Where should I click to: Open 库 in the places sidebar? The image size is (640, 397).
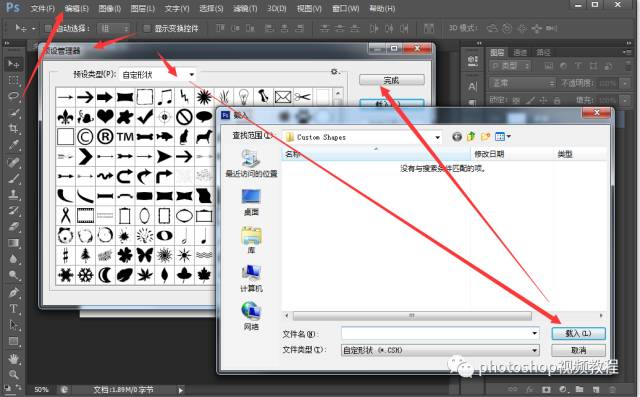pos(251,241)
